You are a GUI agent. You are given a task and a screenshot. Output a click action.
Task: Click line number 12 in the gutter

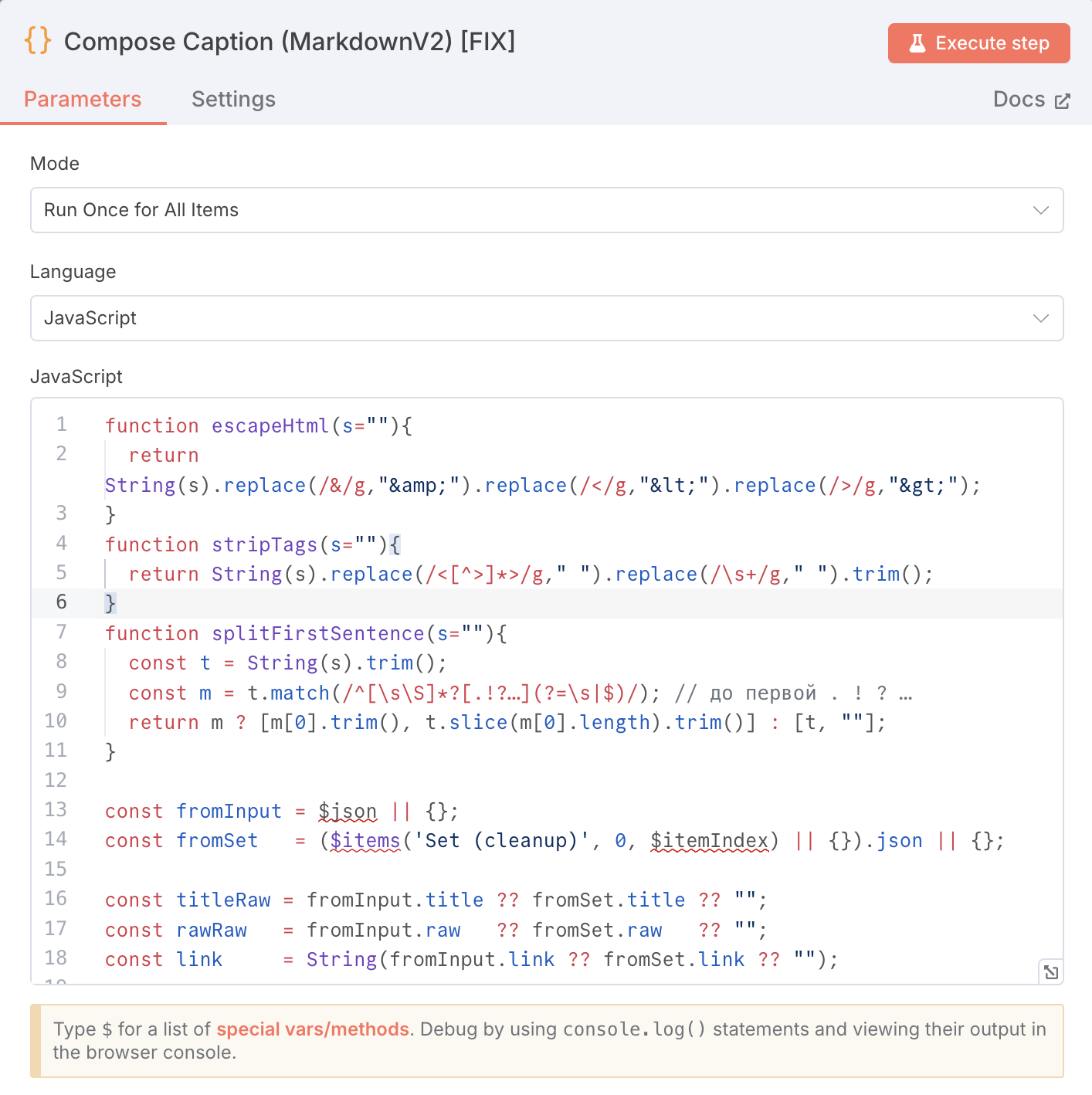point(56,781)
